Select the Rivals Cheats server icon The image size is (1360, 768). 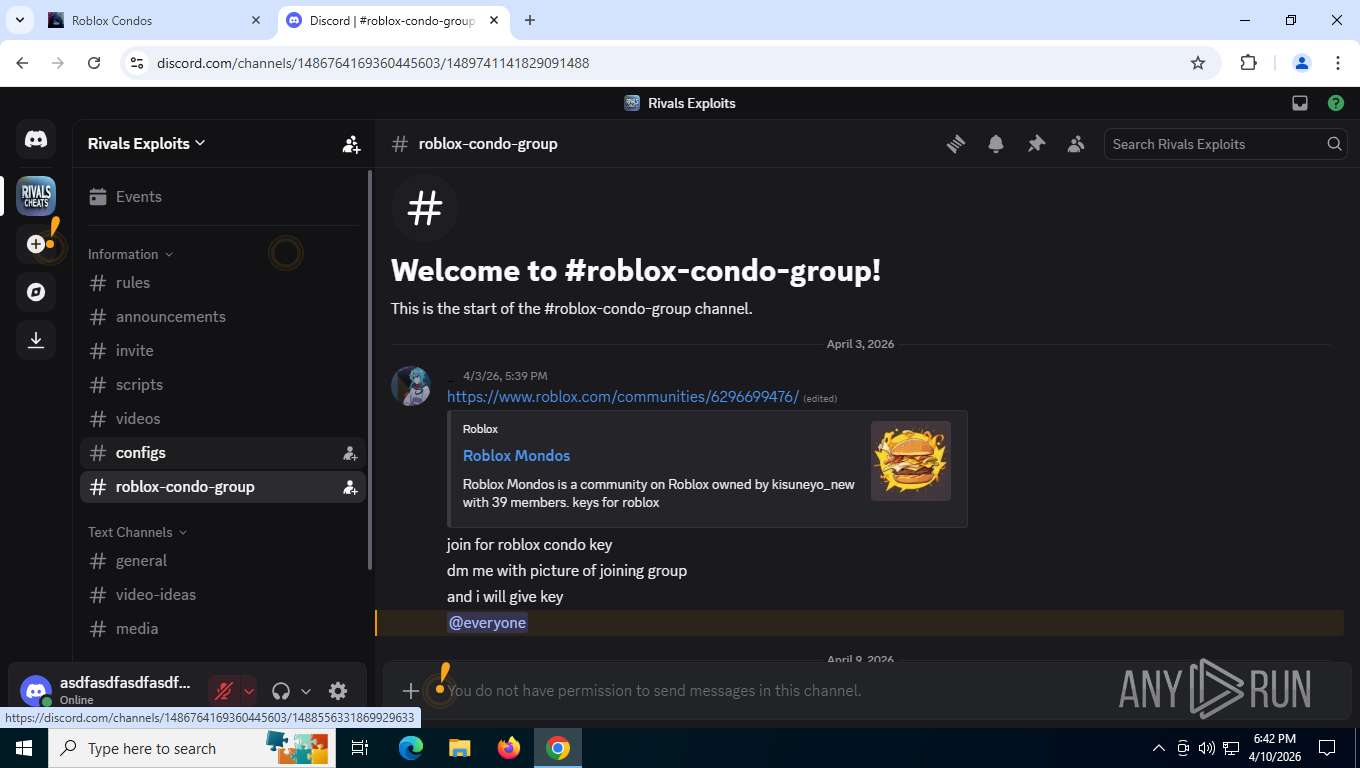[36, 196]
